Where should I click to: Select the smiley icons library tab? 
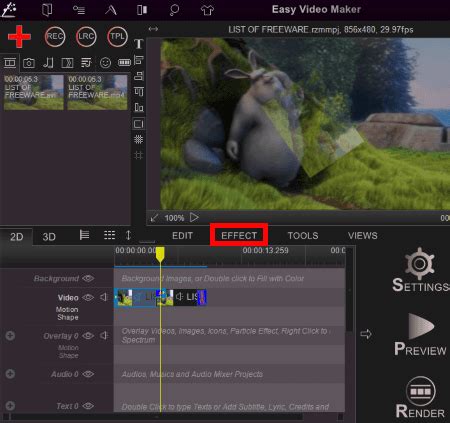pos(105,63)
